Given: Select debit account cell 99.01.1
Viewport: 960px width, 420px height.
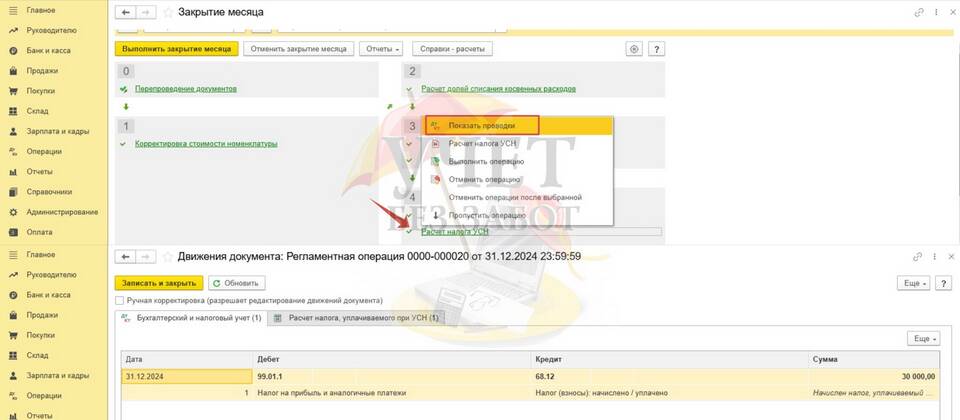Looking at the screenshot, I should (392, 377).
